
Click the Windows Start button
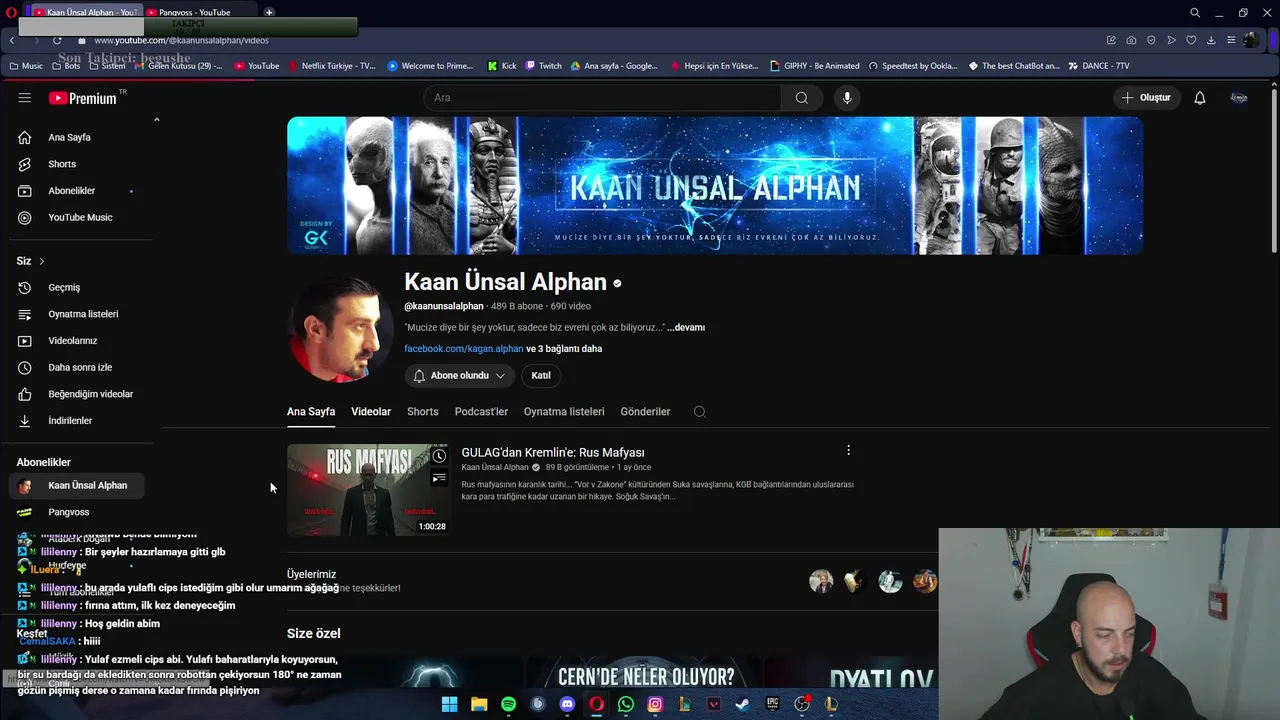click(x=450, y=704)
